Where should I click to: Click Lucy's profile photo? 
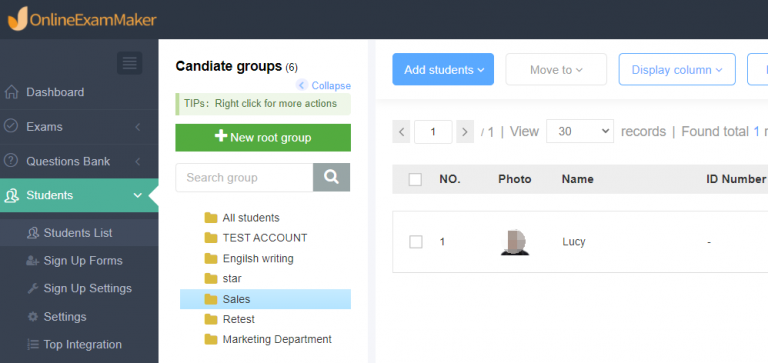[515, 242]
